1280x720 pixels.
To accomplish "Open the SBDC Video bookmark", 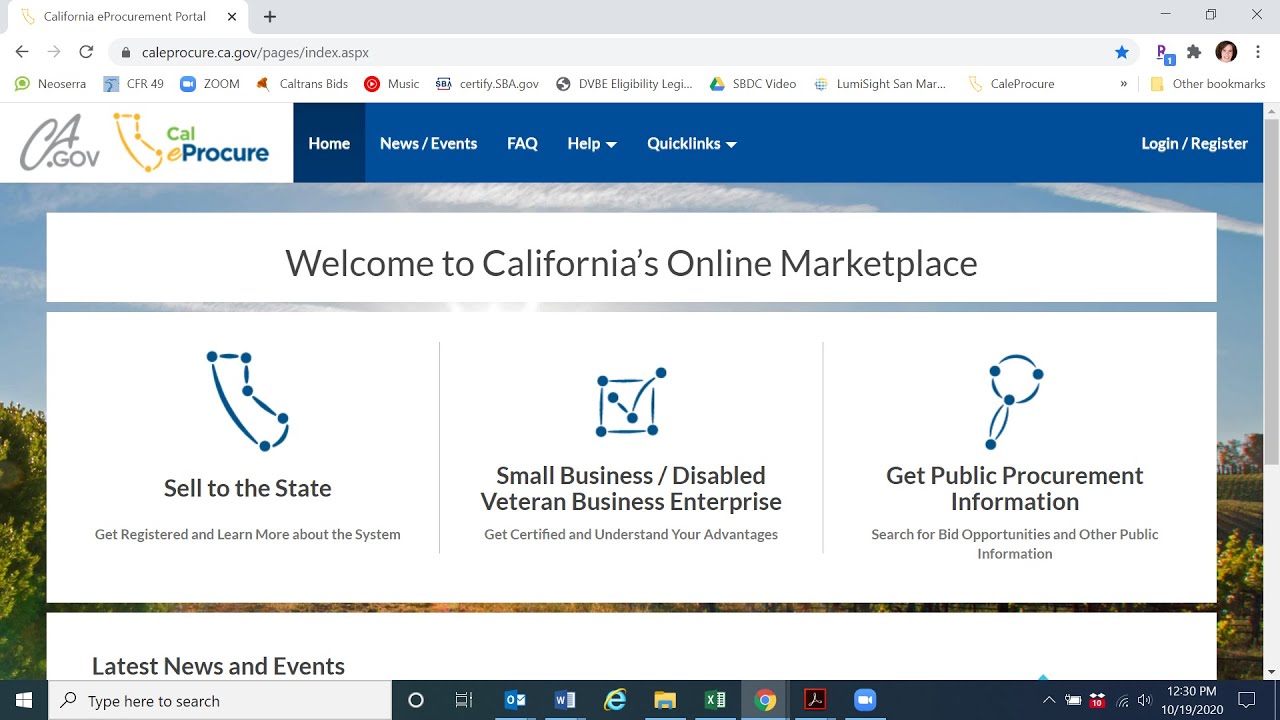I will pos(753,84).
